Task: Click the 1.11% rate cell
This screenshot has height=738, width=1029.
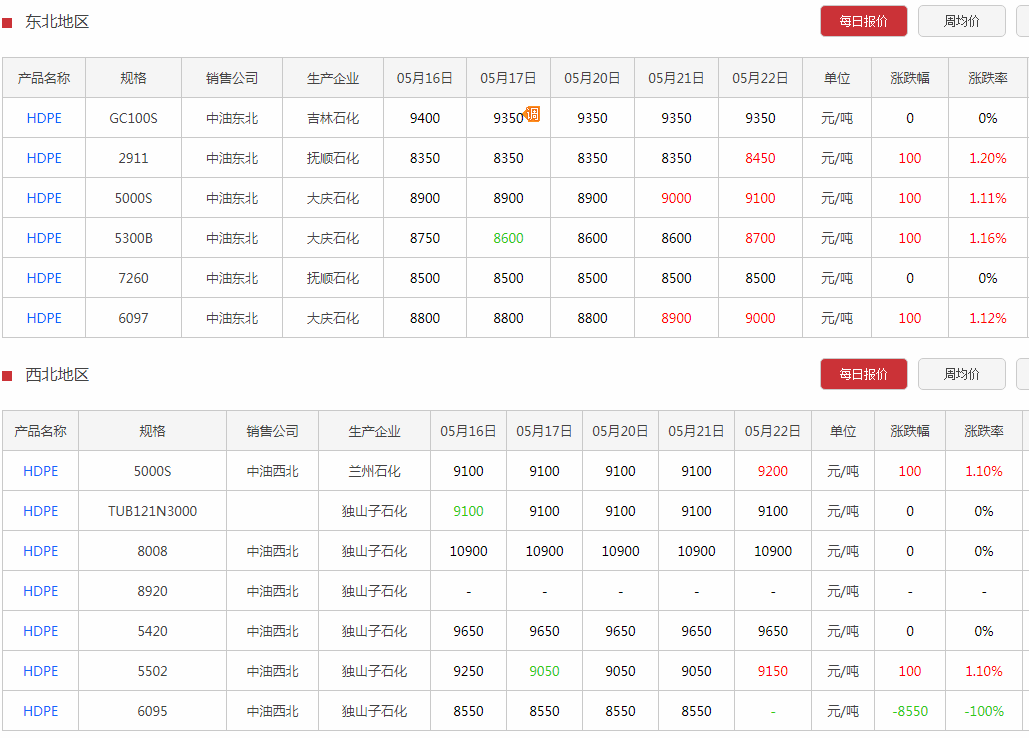Action: click(x=988, y=198)
